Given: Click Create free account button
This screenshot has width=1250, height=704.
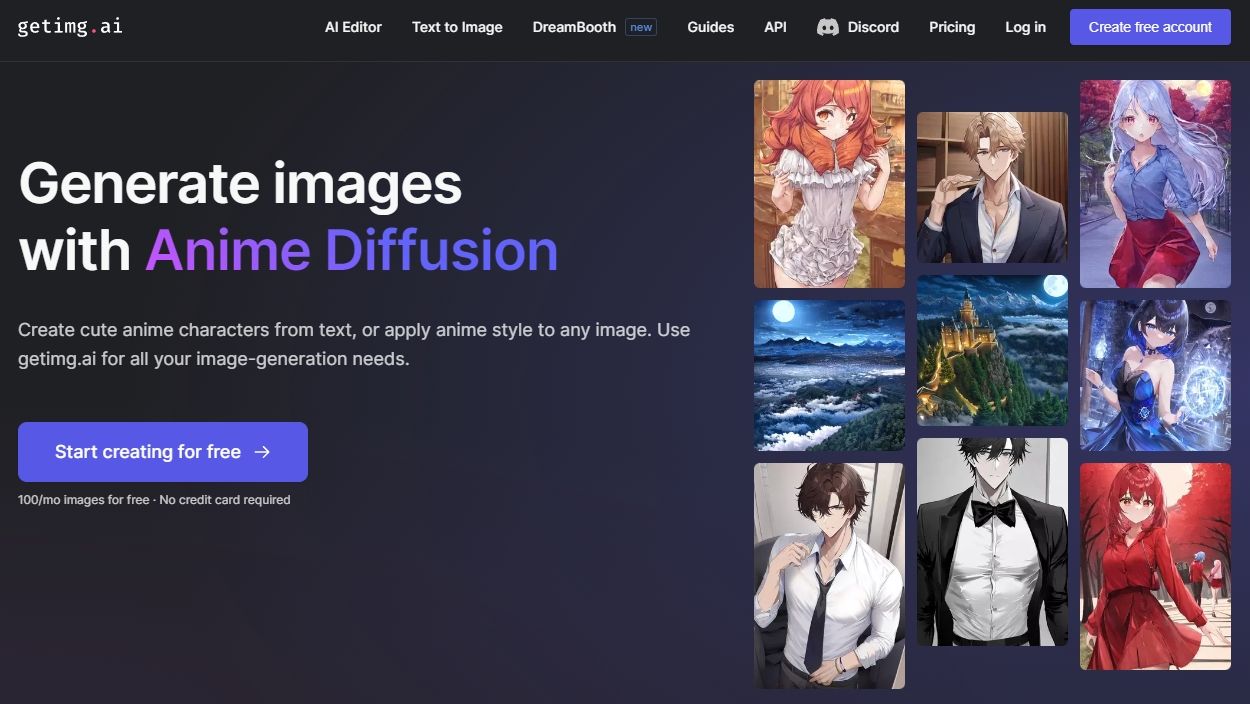Looking at the screenshot, I should (x=1150, y=27).
